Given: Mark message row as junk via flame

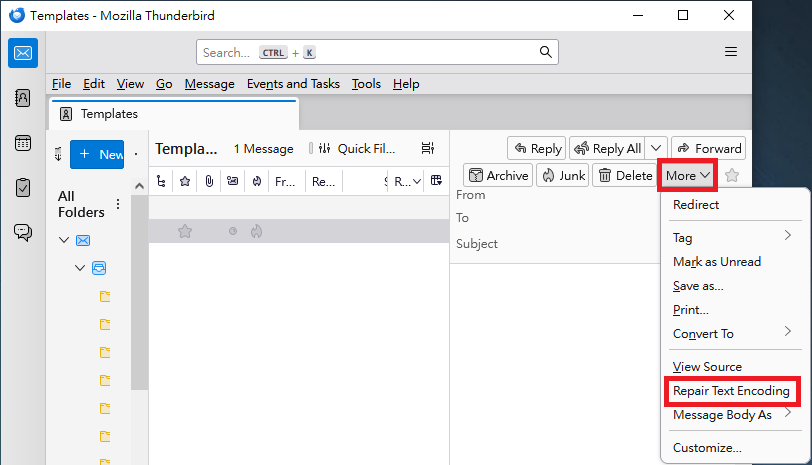Looking at the screenshot, I should click(256, 231).
